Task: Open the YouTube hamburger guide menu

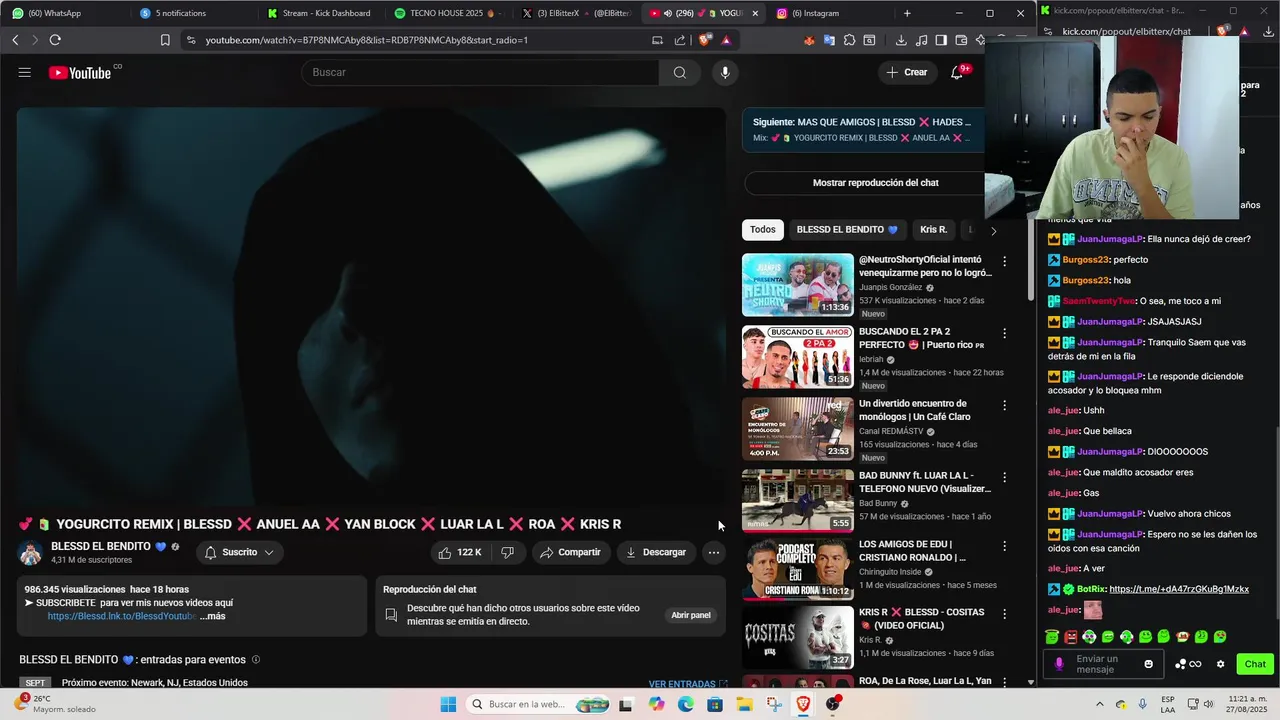Action: tap(25, 72)
